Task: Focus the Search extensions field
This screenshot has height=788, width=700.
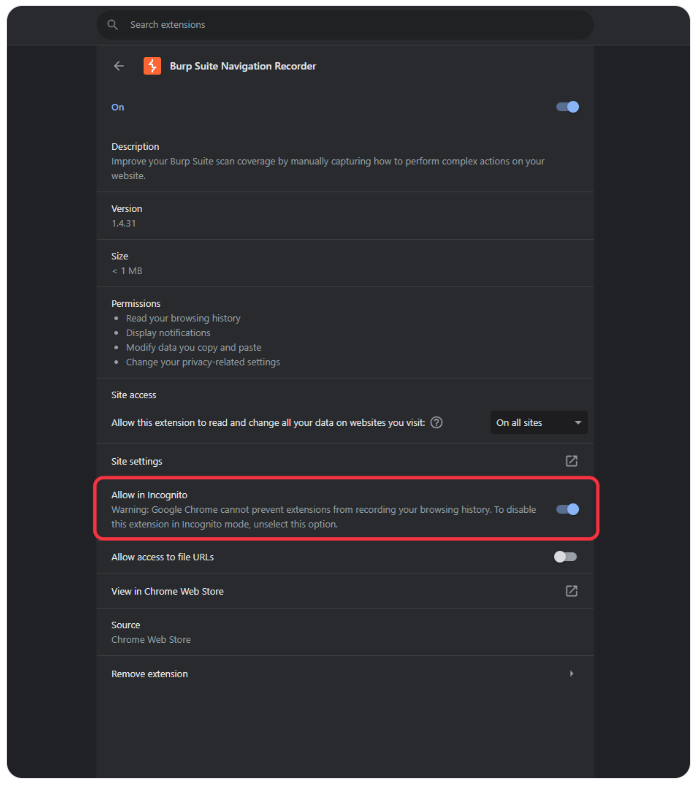Action: click(345, 25)
